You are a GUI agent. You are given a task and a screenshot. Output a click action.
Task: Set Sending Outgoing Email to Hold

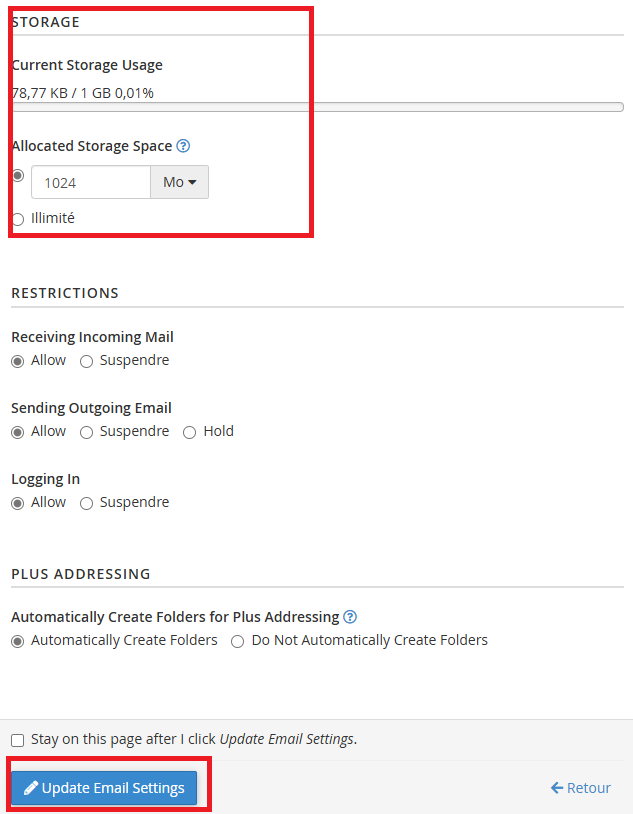pyautogui.click(x=190, y=432)
